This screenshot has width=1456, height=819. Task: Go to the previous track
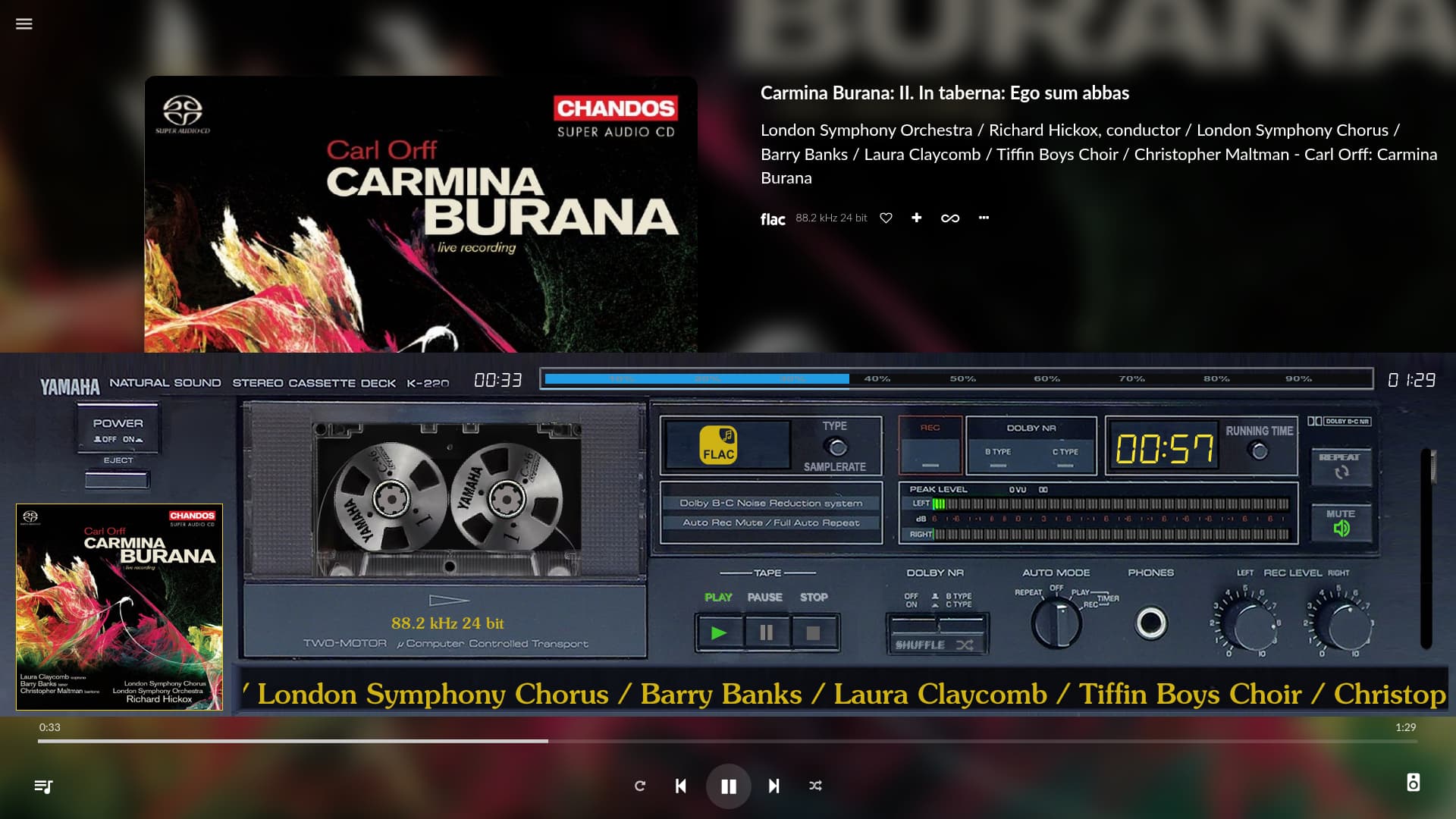tap(681, 786)
